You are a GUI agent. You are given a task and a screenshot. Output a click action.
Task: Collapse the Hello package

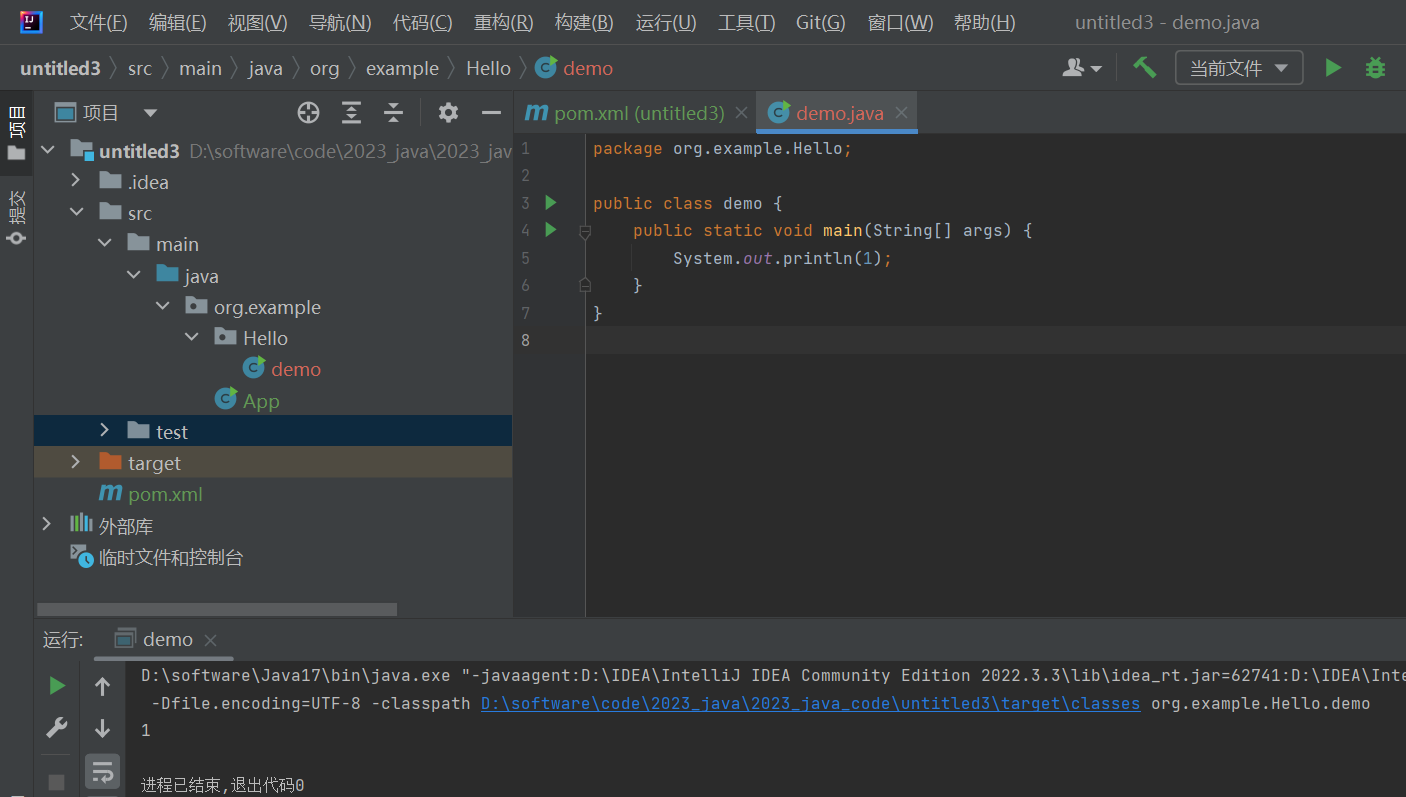191,338
